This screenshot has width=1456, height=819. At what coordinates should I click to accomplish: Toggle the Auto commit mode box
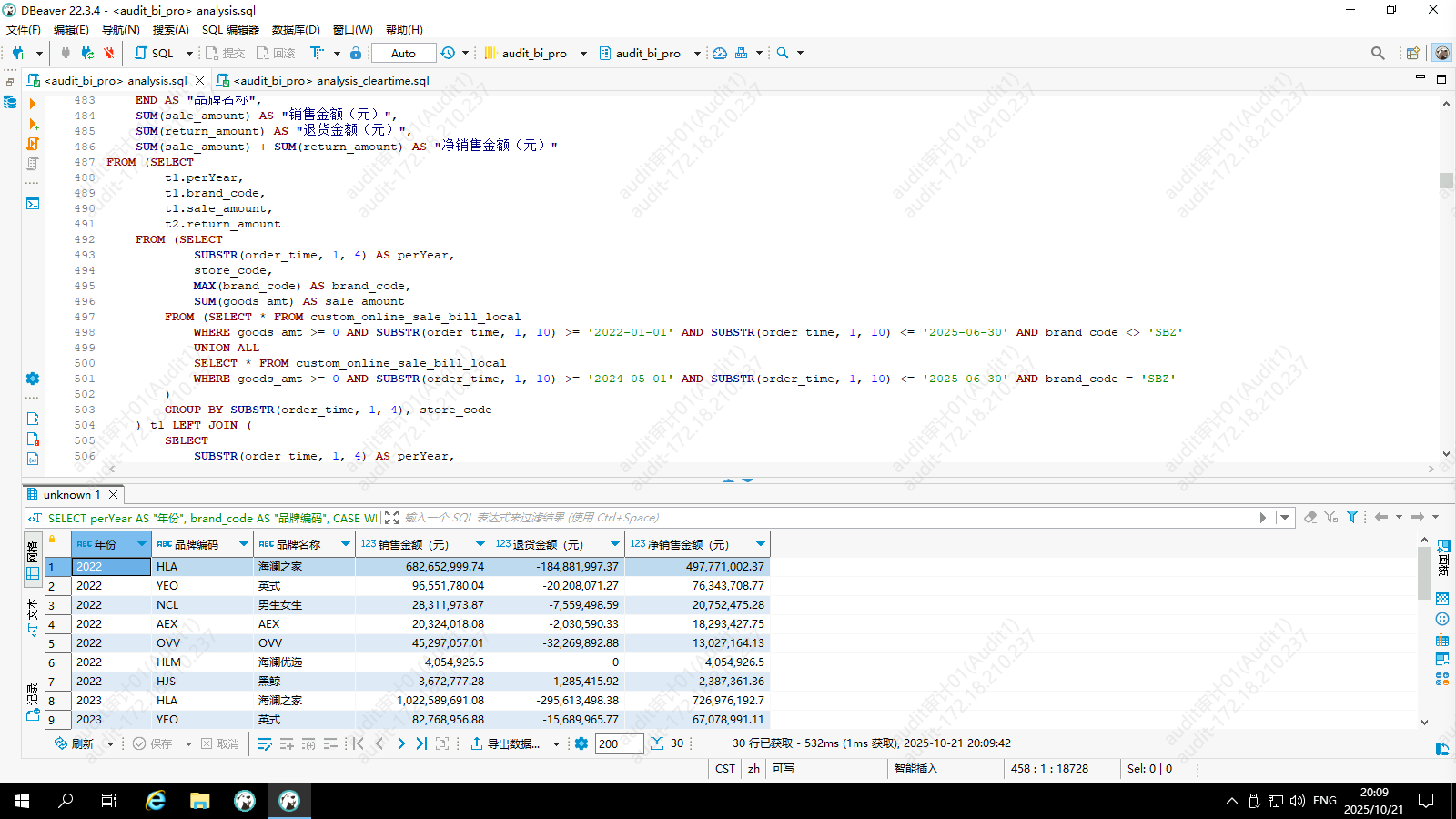click(403, 53)
